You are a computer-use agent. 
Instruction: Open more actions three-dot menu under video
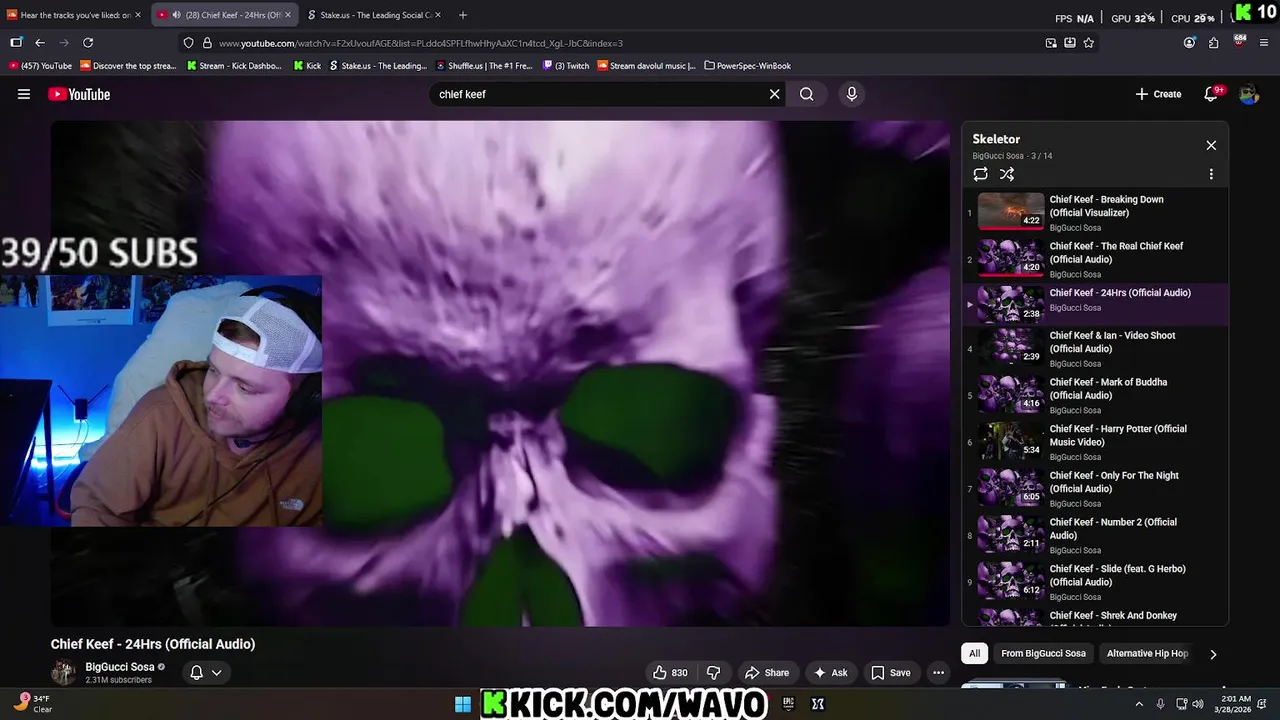coord(938,673)
